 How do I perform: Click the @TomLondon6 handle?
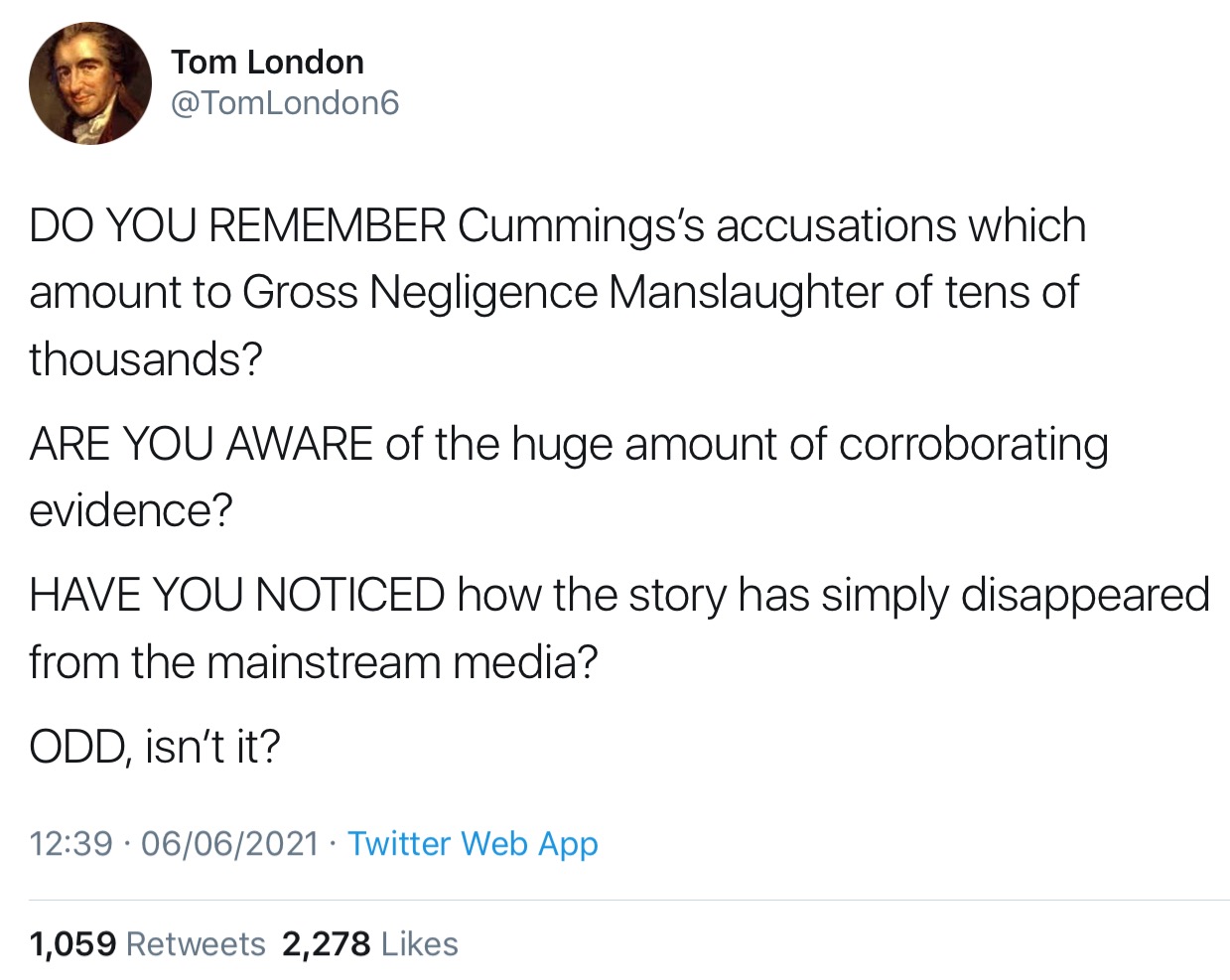click(x=285, y=102)
